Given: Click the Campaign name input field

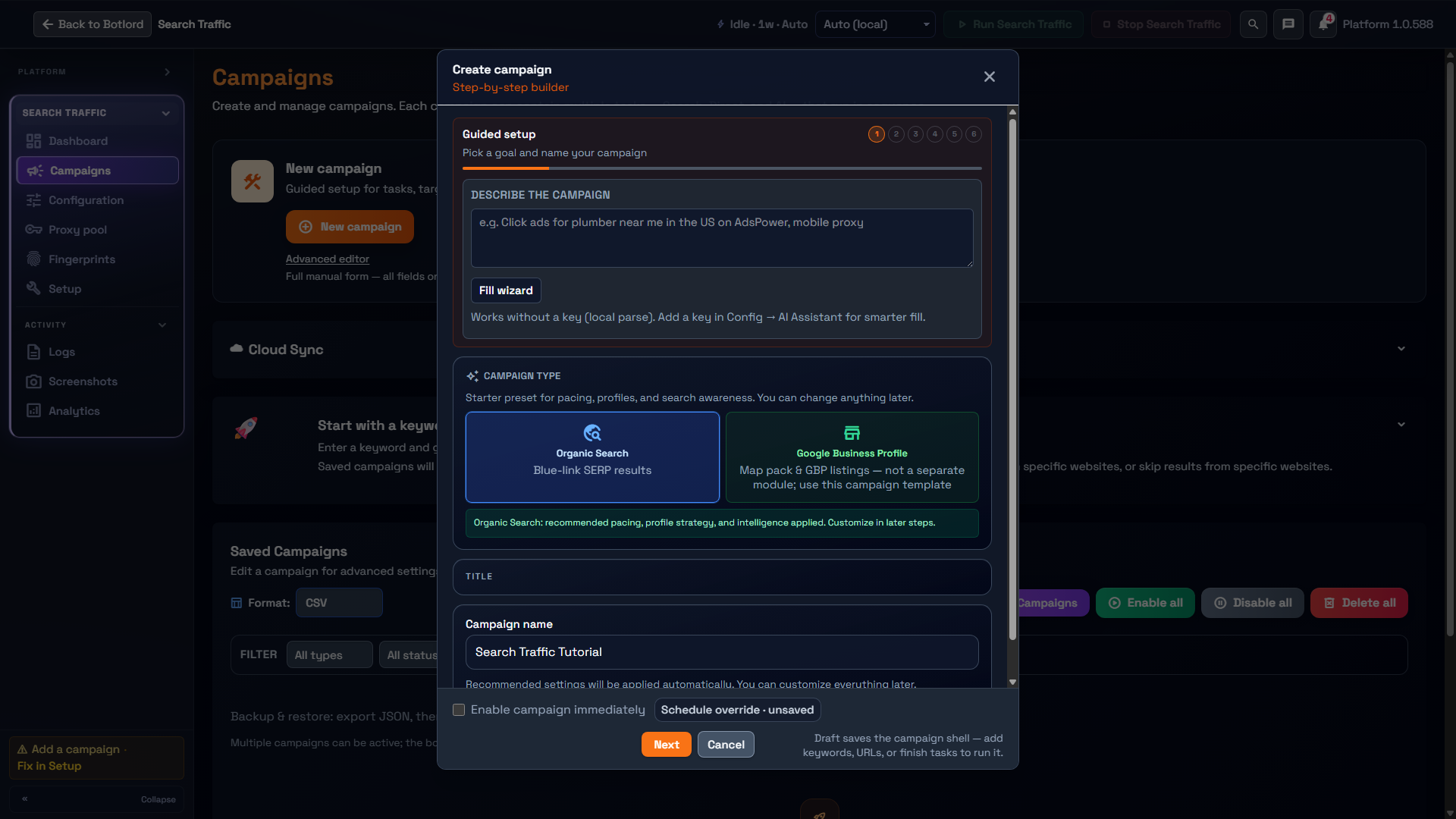Looking at the screenshot, I should [x=722, y=652].
